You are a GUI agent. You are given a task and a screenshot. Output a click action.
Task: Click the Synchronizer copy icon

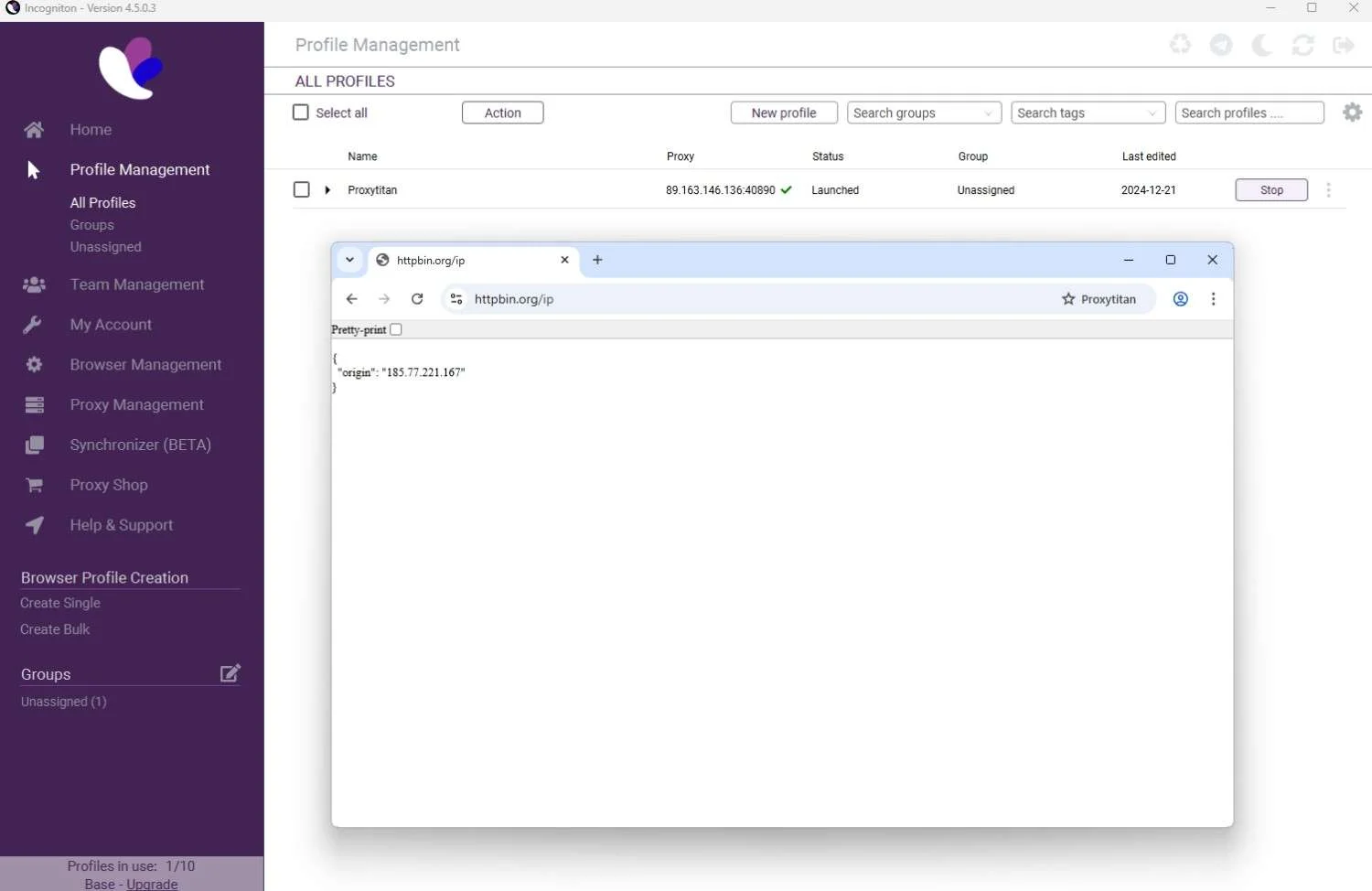pos(35,445)
